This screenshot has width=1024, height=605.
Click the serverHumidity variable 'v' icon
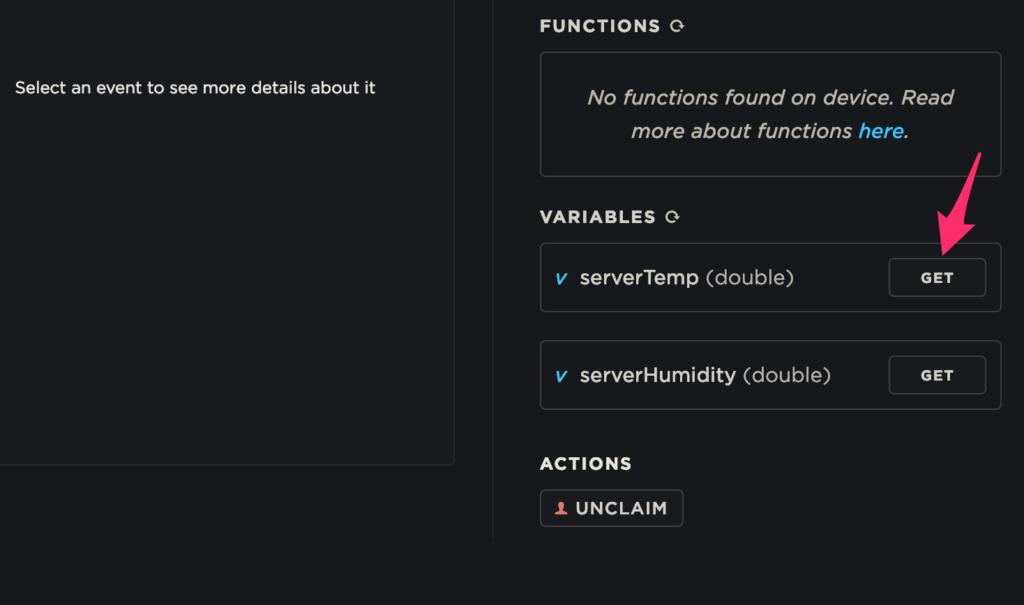(x=561, y=376)
